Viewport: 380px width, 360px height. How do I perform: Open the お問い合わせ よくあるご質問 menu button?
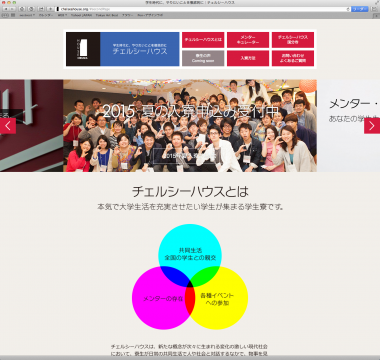pyautogui.click(x=293, y=58)
